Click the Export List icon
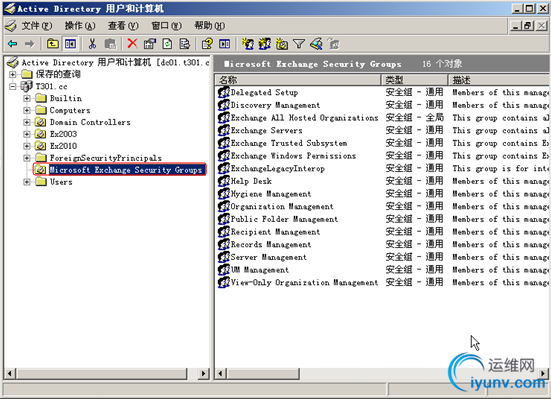This screenshot has height=399, width=551. (184, 44)
